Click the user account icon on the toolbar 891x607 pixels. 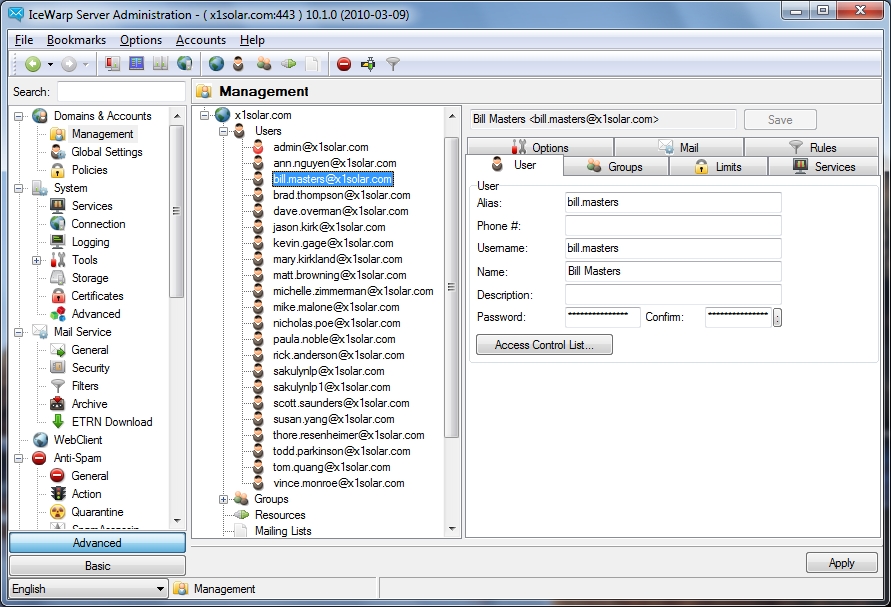[240, 63]
